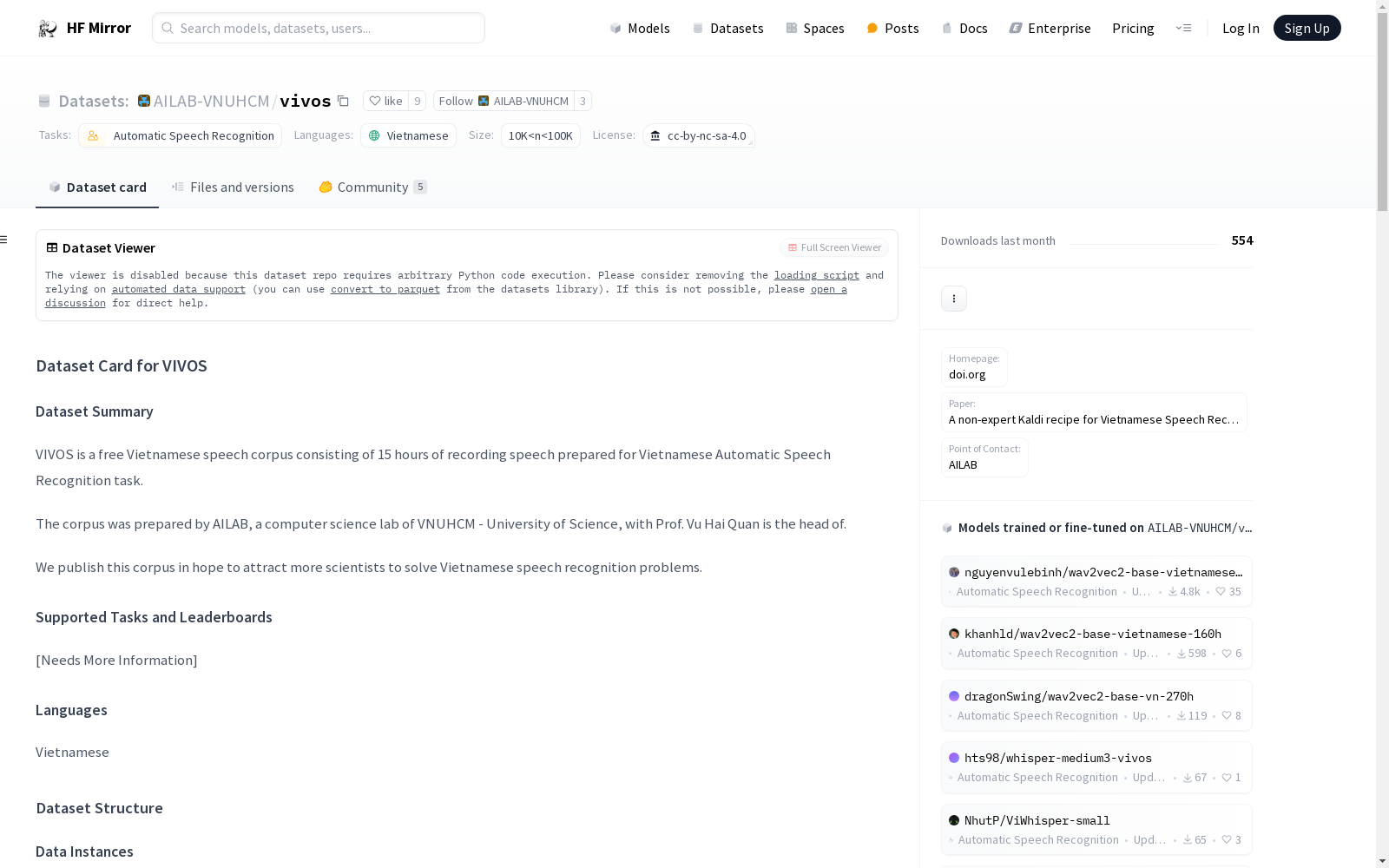Open the automated data support link

point(179,289)
